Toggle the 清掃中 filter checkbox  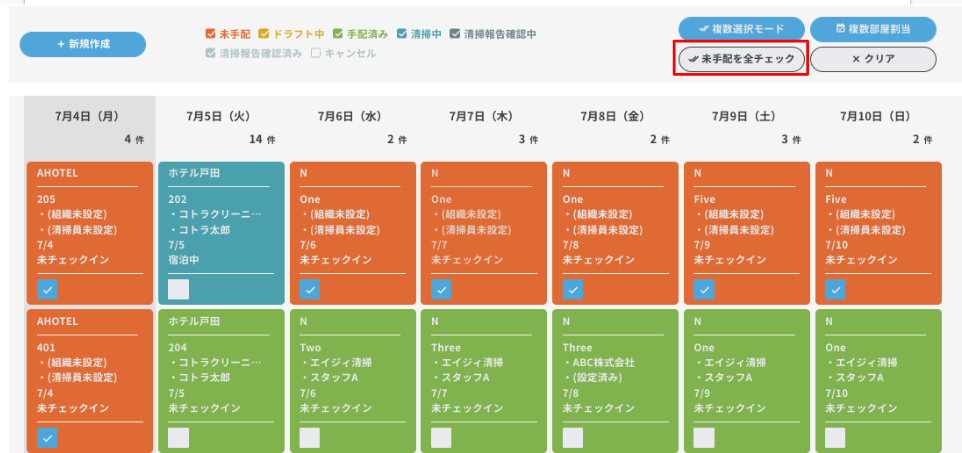(402, 34)
